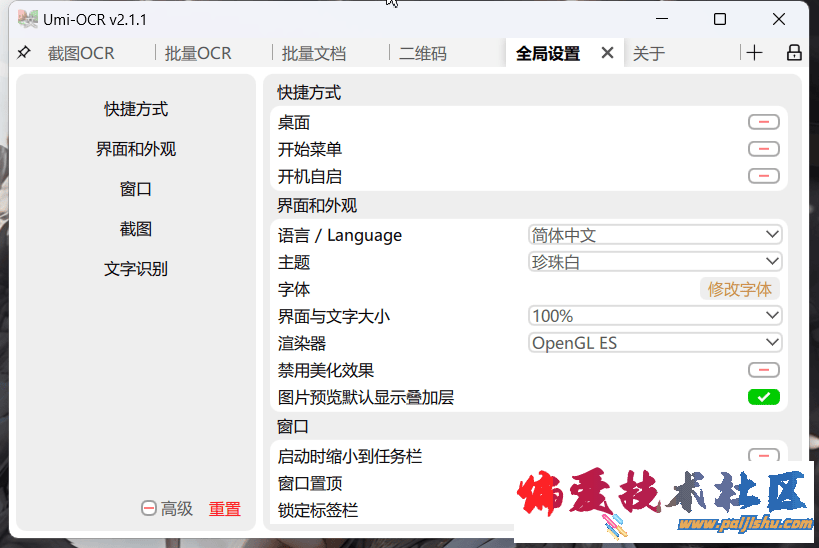Image resolution: width=819 pixels, height=548 pixels.
Task: Open the 界面与文字大小 scale dropdown
Action: click(655, 316)
